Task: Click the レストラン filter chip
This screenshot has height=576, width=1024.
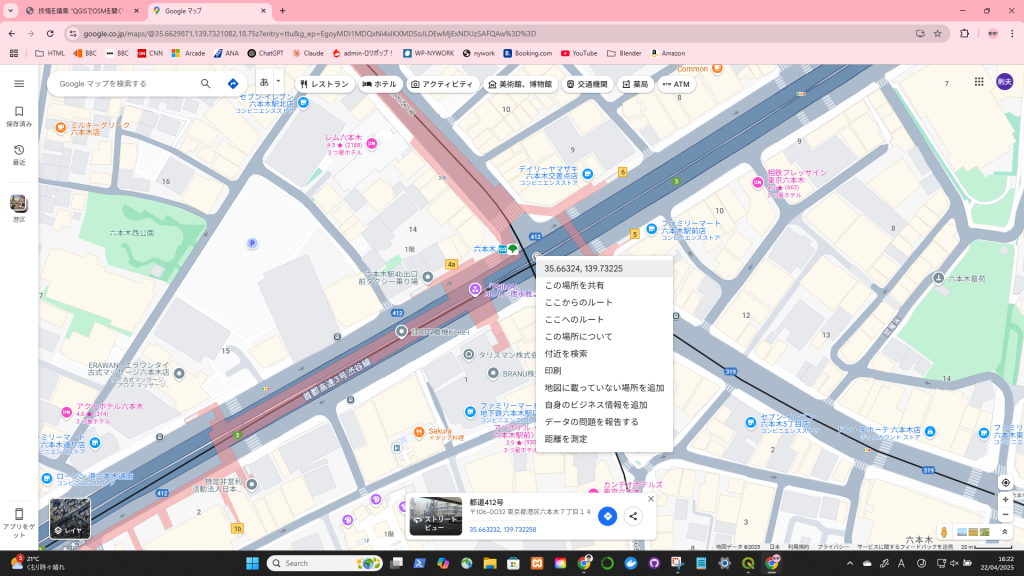Action: click(324, 84)
